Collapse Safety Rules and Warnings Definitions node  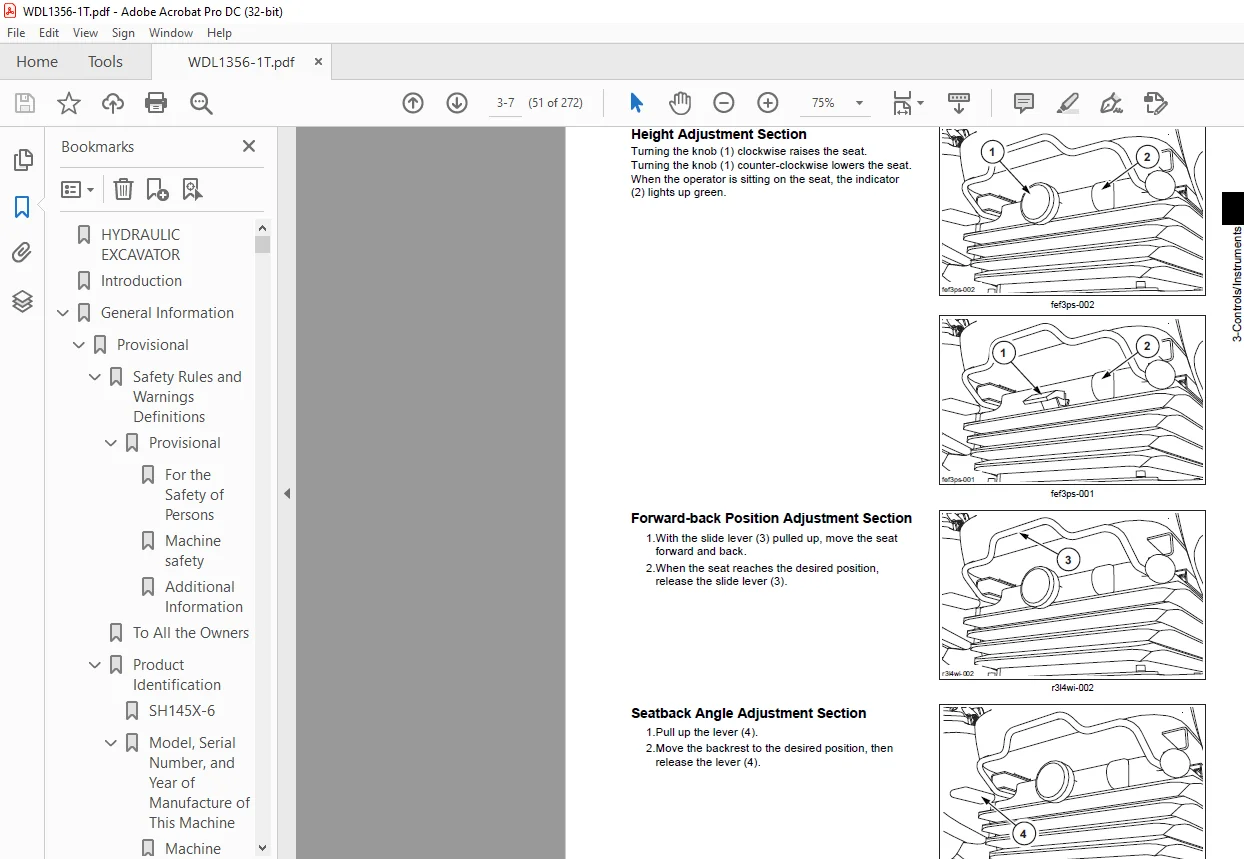(x=95, y=377)
